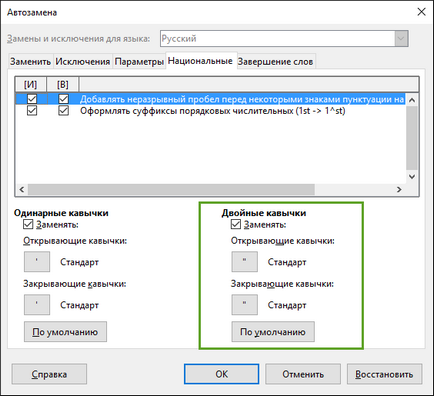Open the Исключения tab
This screenshot has width=434, height=396.
(83, 62)
